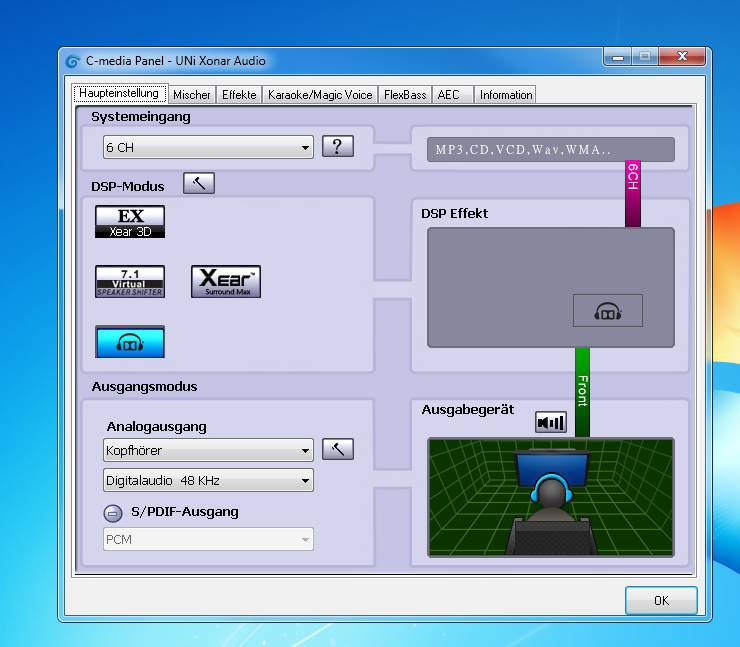Activate Xear Surround Max
Image resolution: width=740 pixels, height=647 pixels.
point(226,281)
